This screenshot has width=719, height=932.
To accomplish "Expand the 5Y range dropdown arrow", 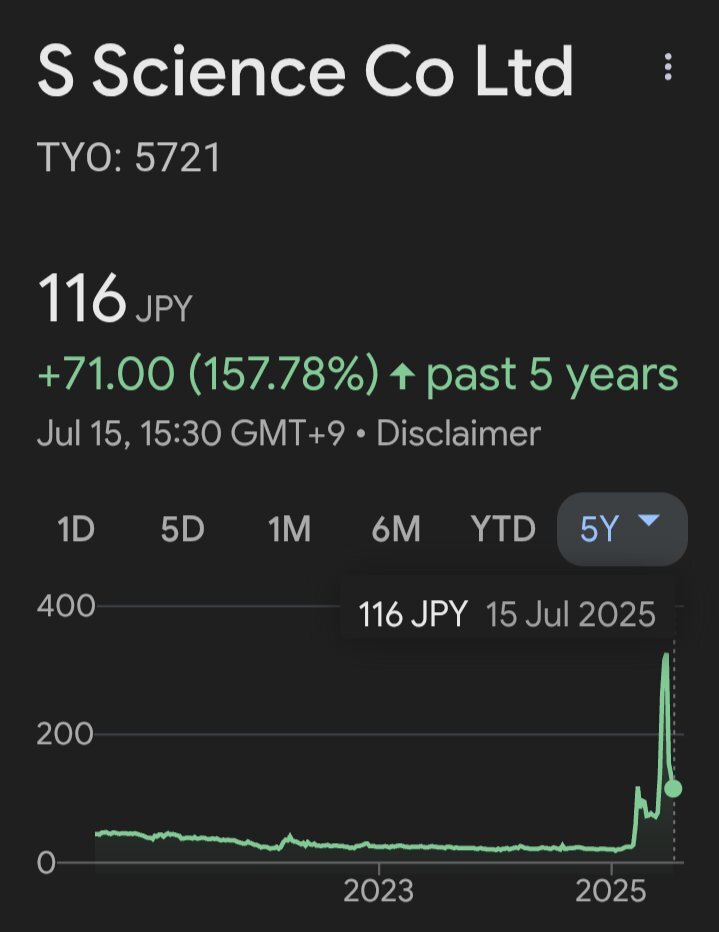I will tap(648, 521).
